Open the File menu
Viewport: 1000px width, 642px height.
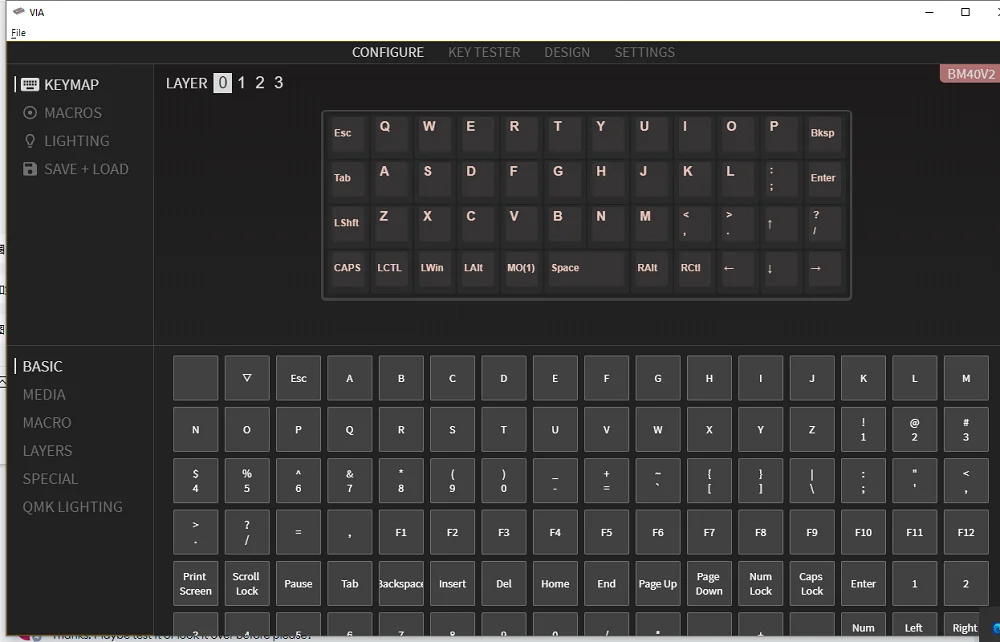tap(18, 33)
